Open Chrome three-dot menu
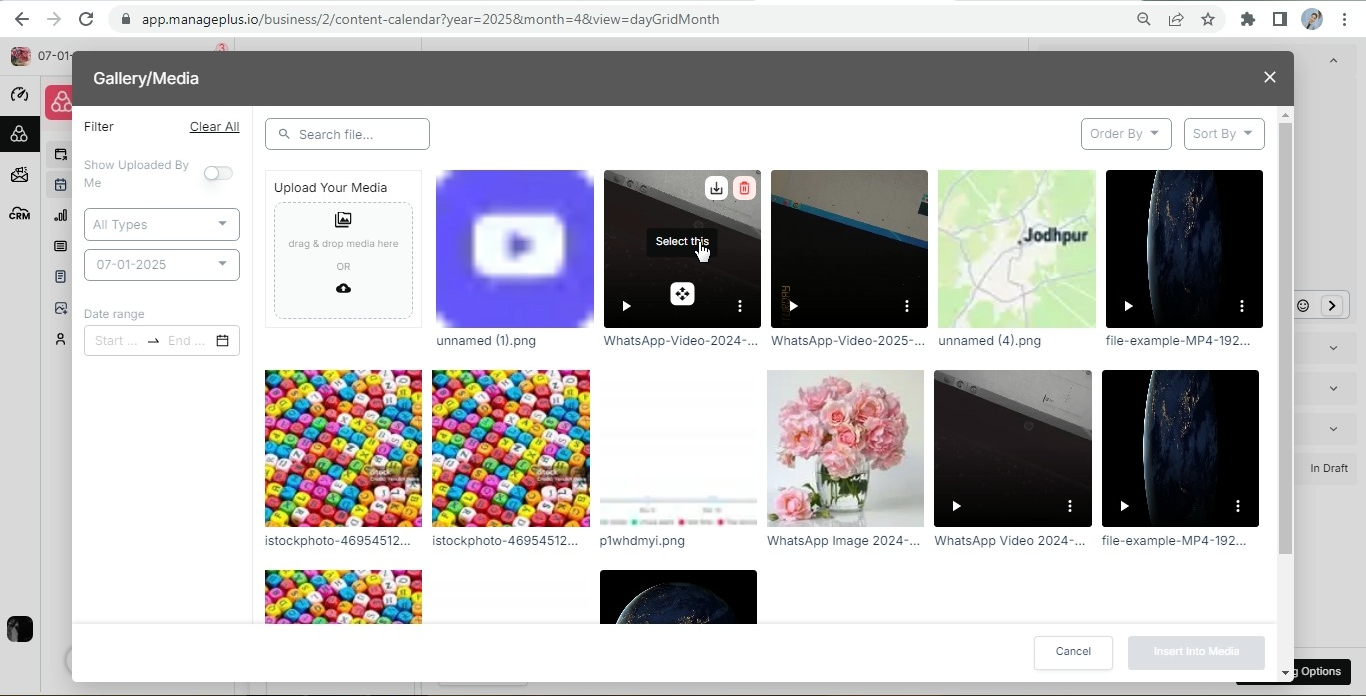The width and height of the screenshot is (1366, 696). [x=1343, y=19]
